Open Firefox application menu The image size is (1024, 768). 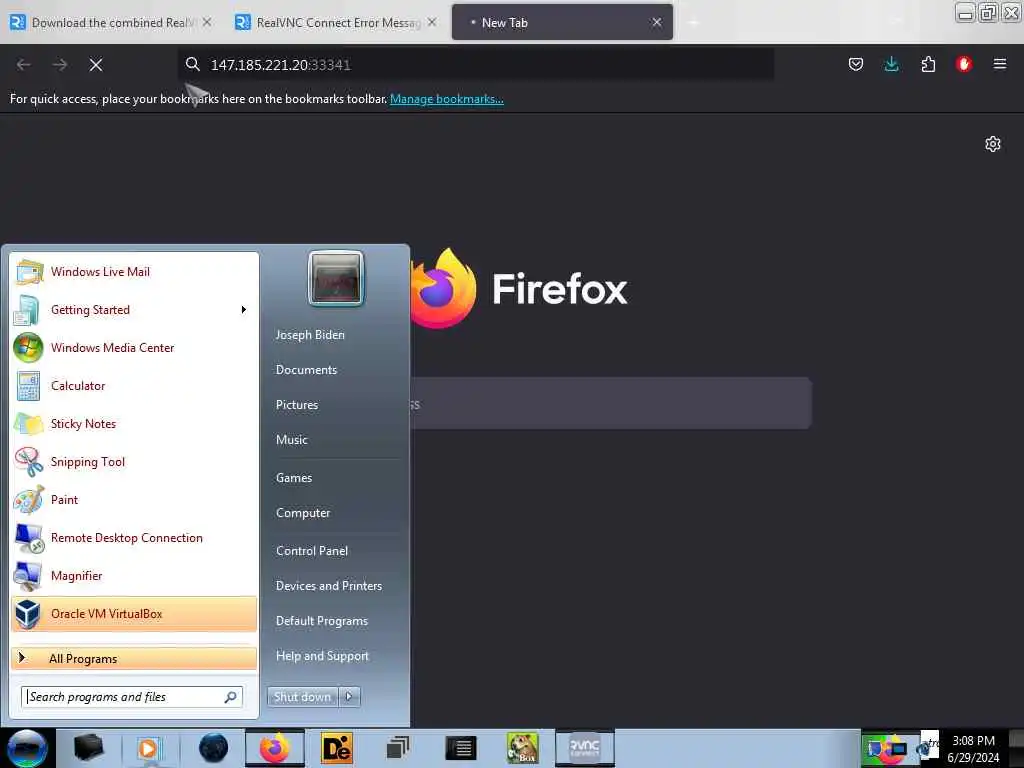[1000, 64]
